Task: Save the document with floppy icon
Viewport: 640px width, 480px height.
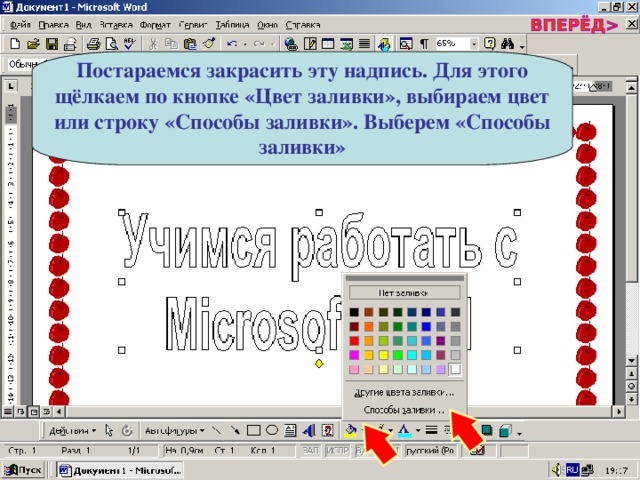Action: [x=52, y=43]
